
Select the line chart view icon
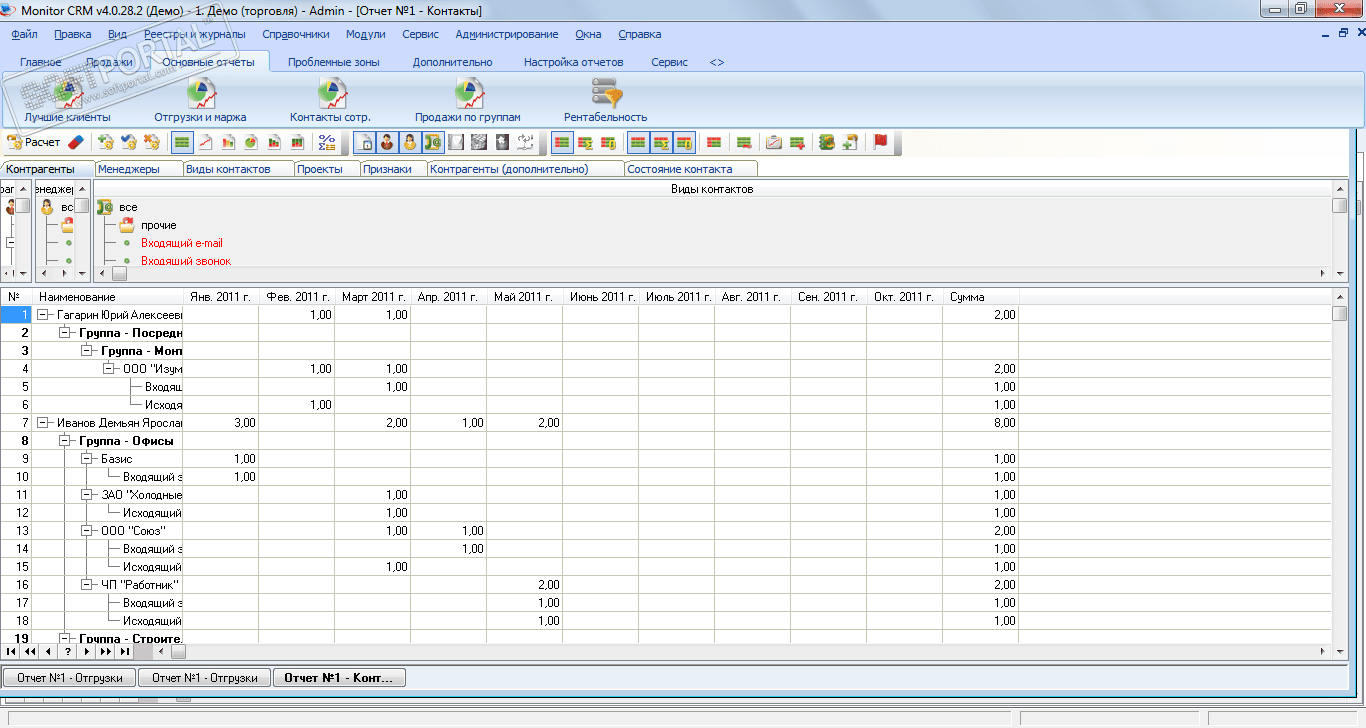[205, 143]
